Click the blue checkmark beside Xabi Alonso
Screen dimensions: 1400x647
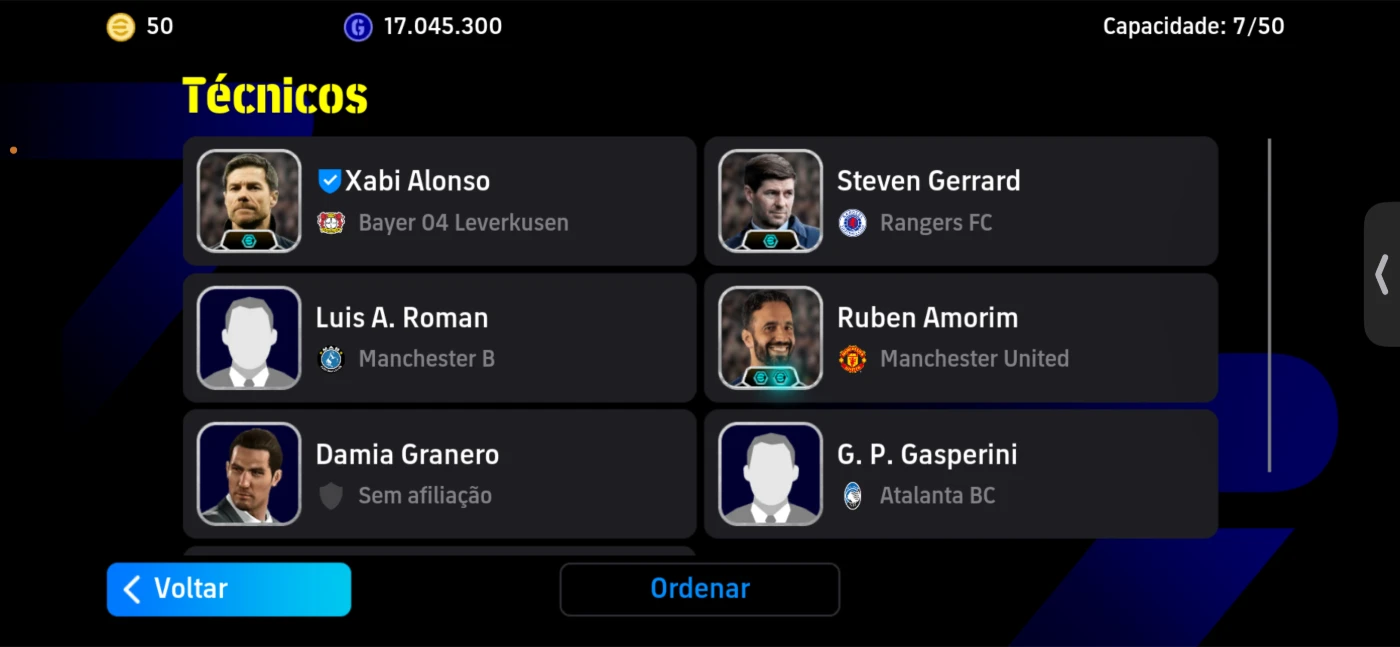[x=330, y=181]
